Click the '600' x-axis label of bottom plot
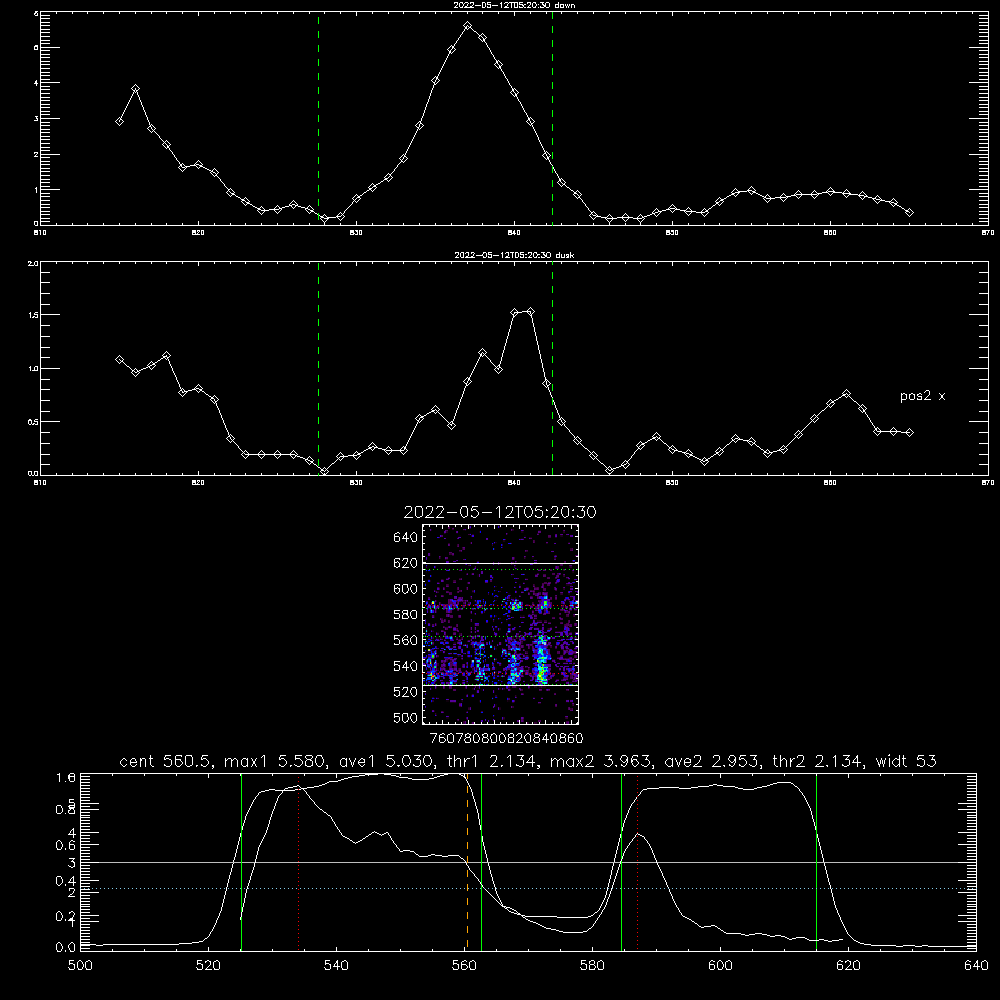1000x1000 pixels. click(x=721, y=966)
